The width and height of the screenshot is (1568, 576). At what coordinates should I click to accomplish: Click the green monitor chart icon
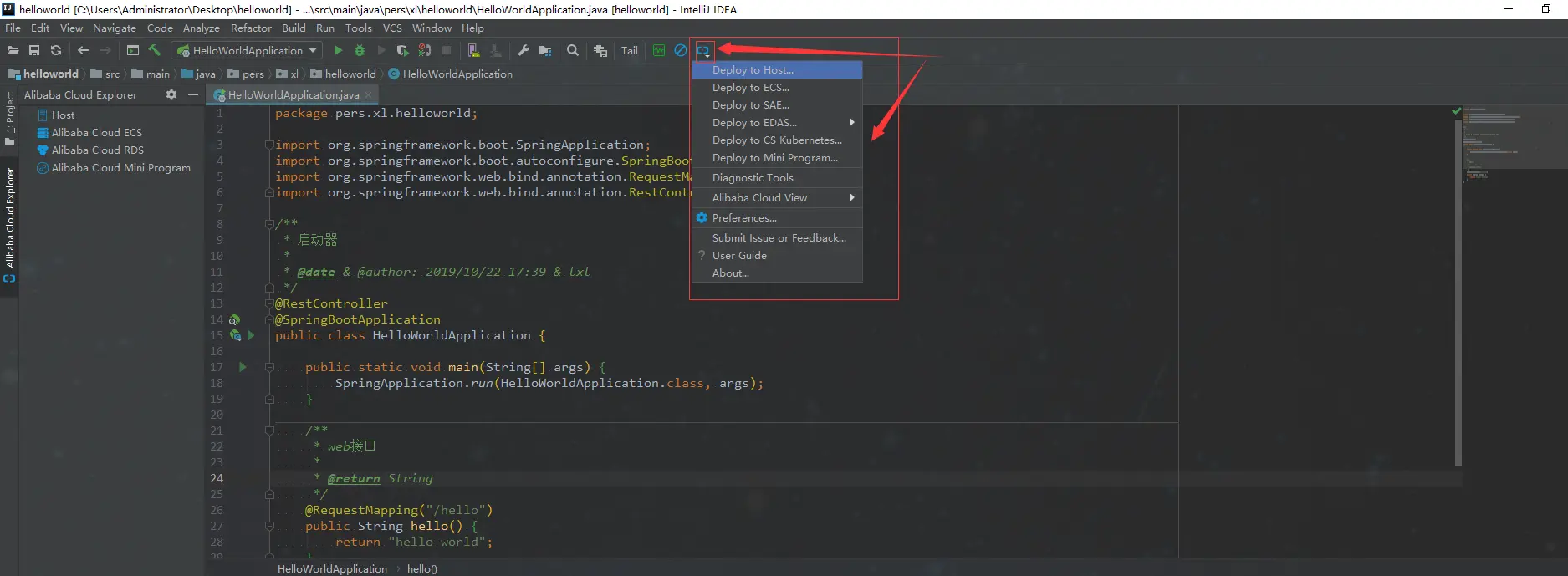(x=659, y=50)
